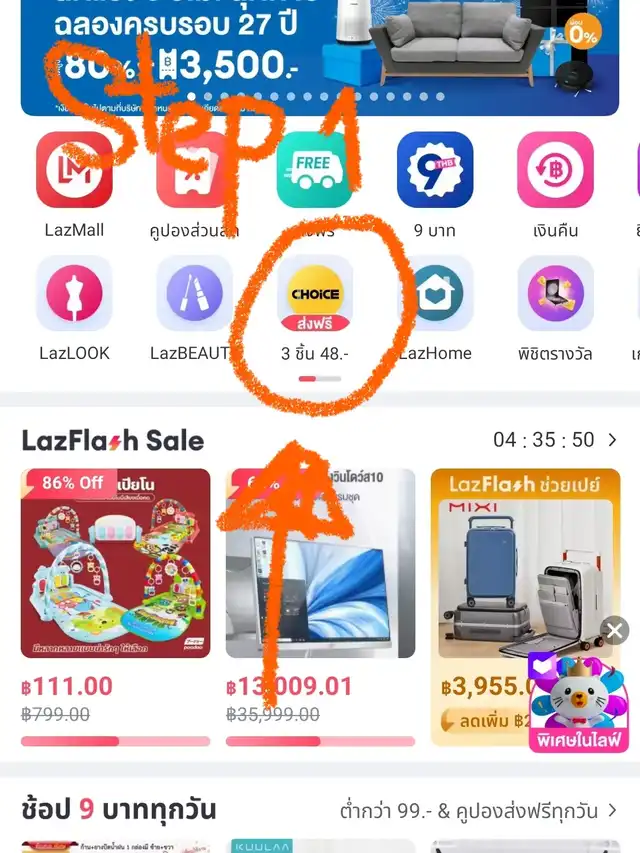
Task: Select the MIXI luggage flash sale item
Action: (x=526, y=607)
